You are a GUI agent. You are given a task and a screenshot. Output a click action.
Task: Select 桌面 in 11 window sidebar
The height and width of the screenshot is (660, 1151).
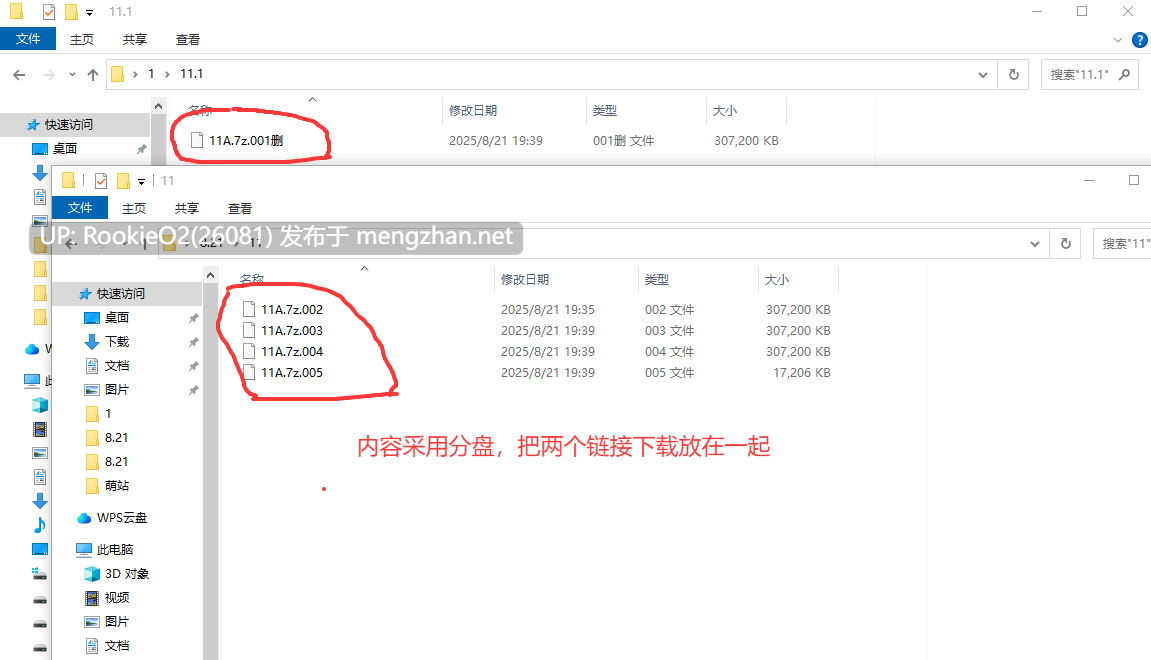point(117,318)
